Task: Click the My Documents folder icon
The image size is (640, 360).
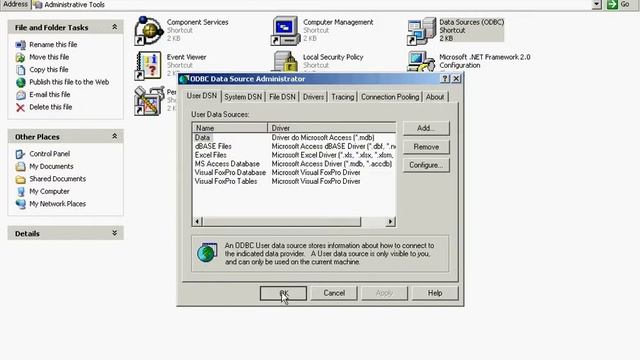Action: pyautogui.click(x=20, y=167)
